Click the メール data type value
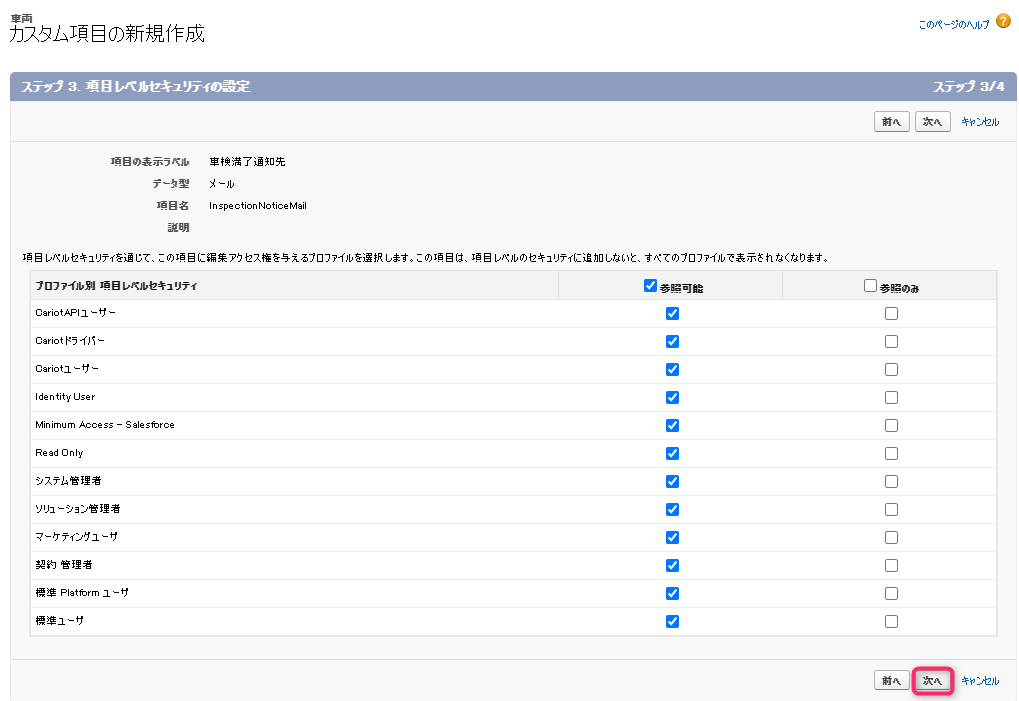 pyautogui.click(x=222, y=183)
